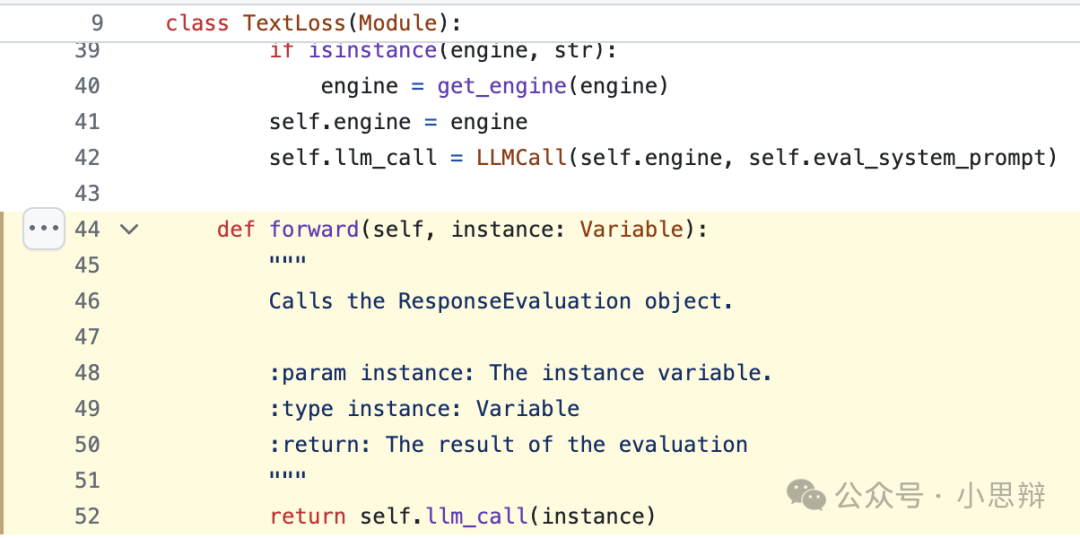
Task: Click the WeChat logo in the watermark
Action: click(x=806, y=494)
